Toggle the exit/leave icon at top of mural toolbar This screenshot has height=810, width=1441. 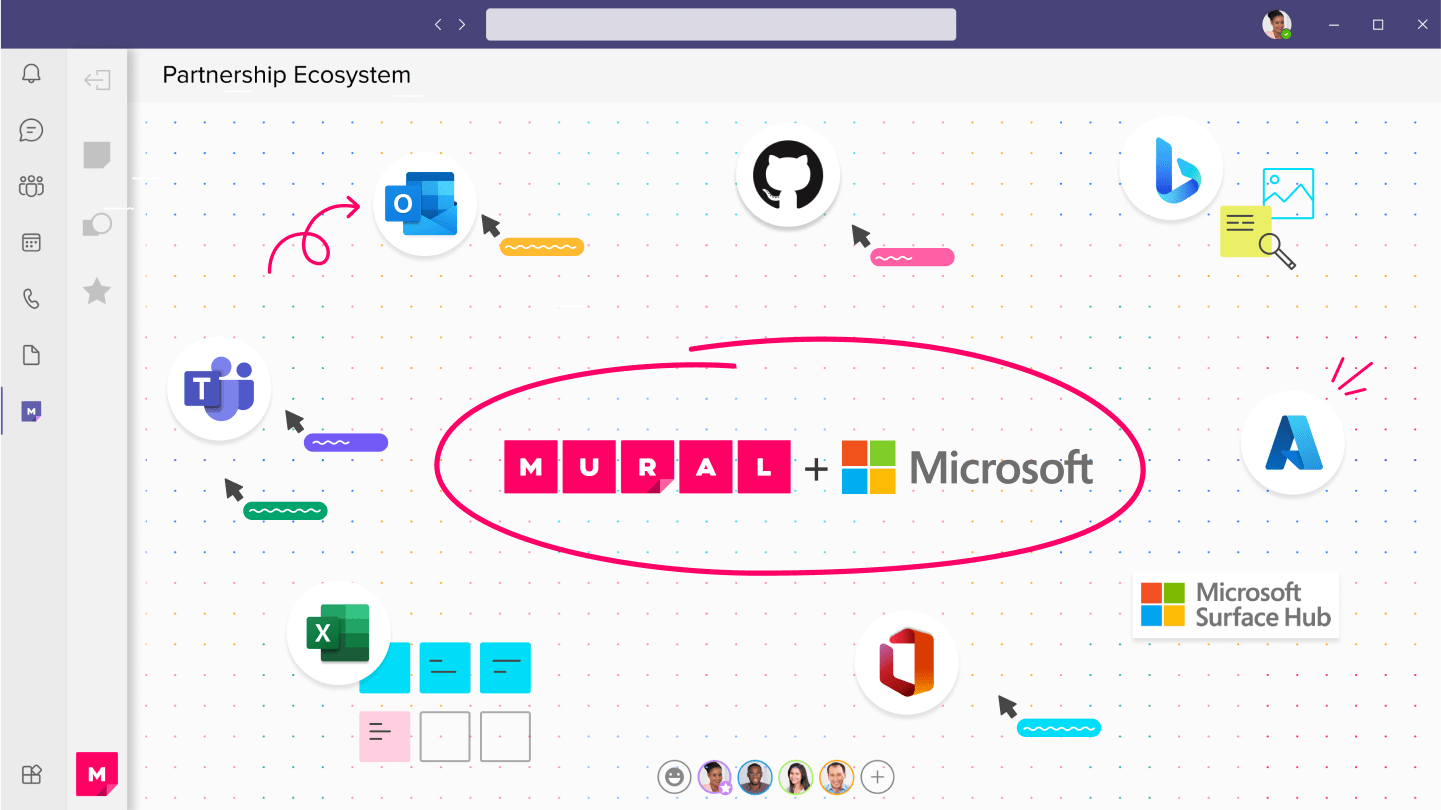96,80
